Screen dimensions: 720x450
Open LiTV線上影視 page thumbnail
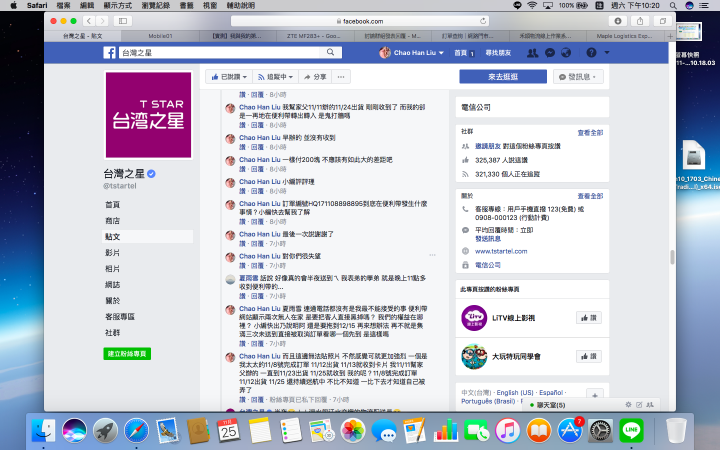(x=474, y=318)
